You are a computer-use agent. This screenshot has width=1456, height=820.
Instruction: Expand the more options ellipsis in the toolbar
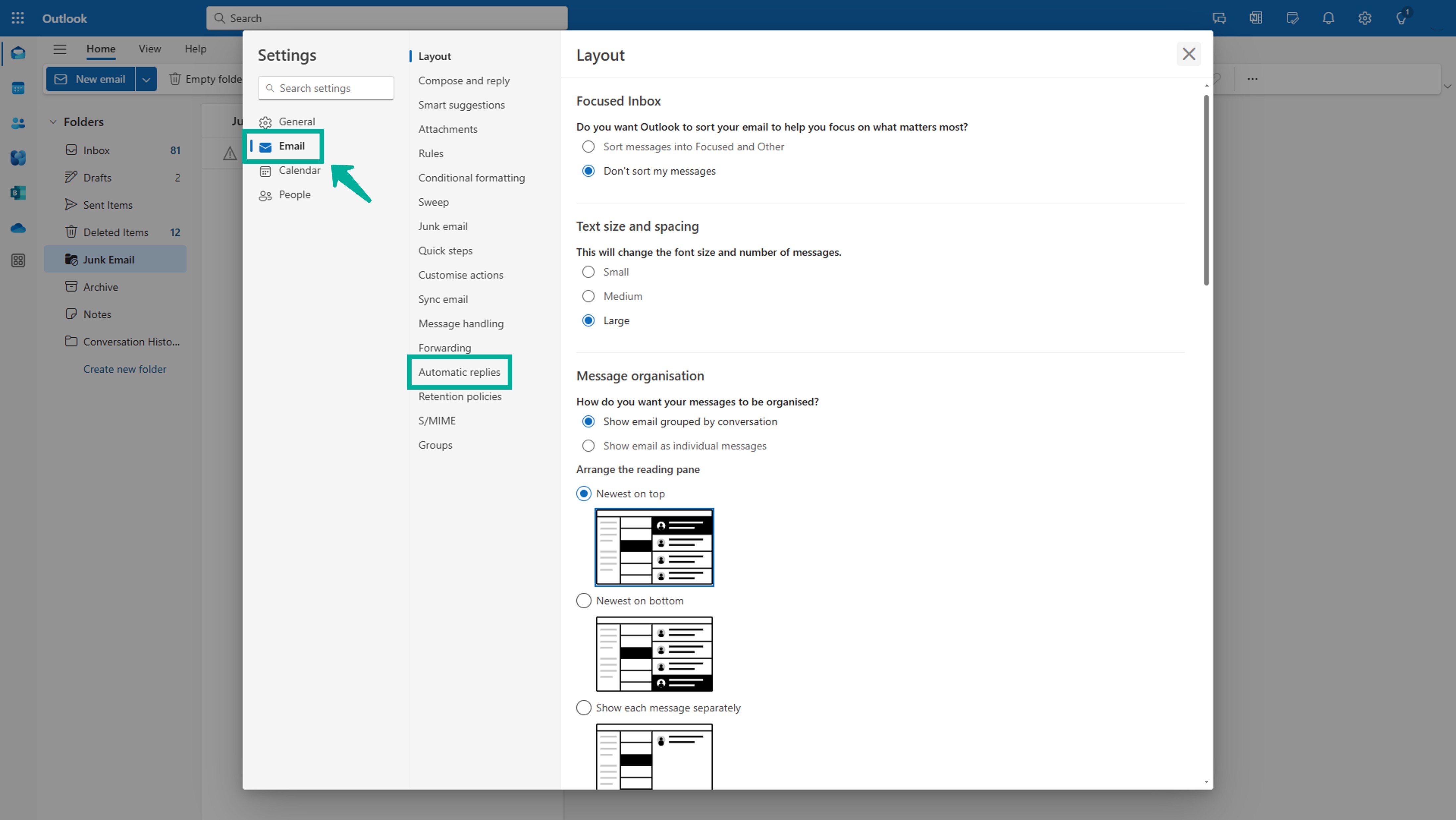click(x=1253, y=79)
